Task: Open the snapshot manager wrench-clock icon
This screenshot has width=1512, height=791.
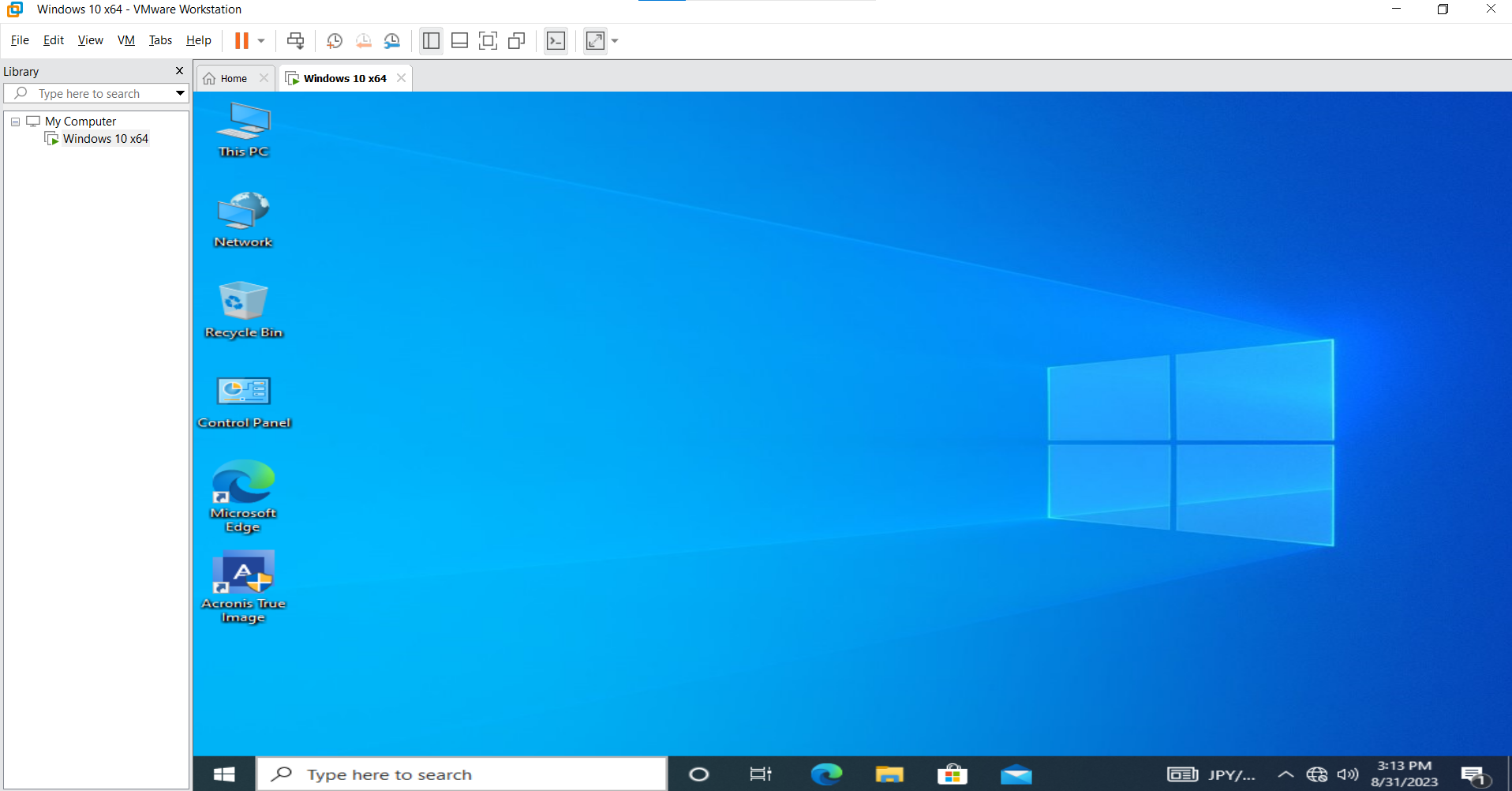Action: tap(392, 40)
